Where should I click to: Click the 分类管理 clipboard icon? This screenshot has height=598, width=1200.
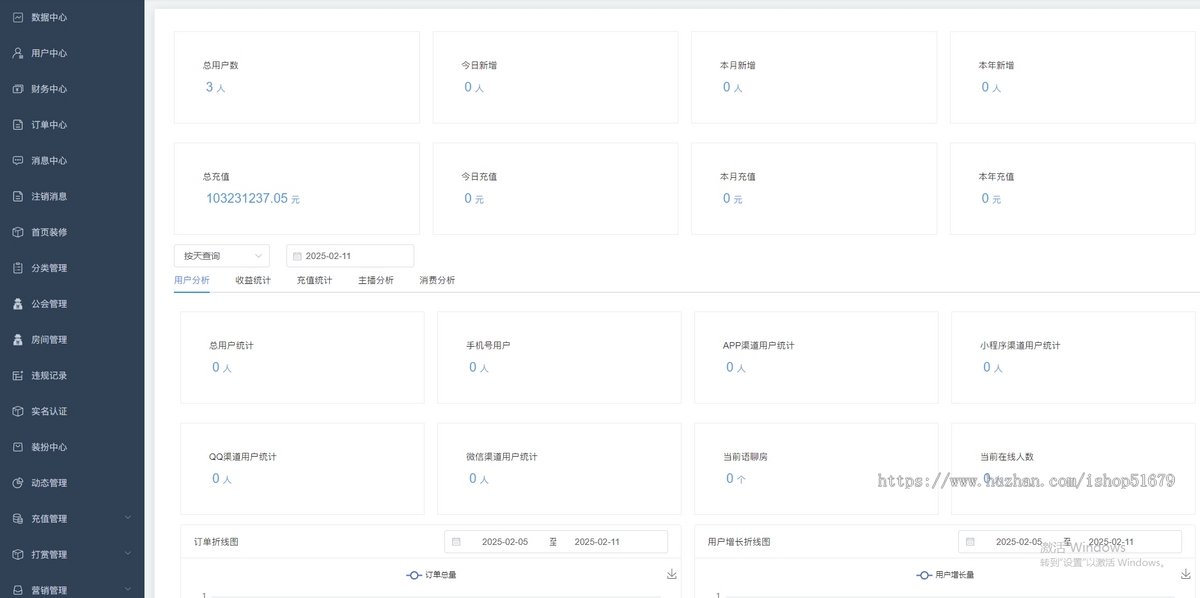[x=18, y=268]
